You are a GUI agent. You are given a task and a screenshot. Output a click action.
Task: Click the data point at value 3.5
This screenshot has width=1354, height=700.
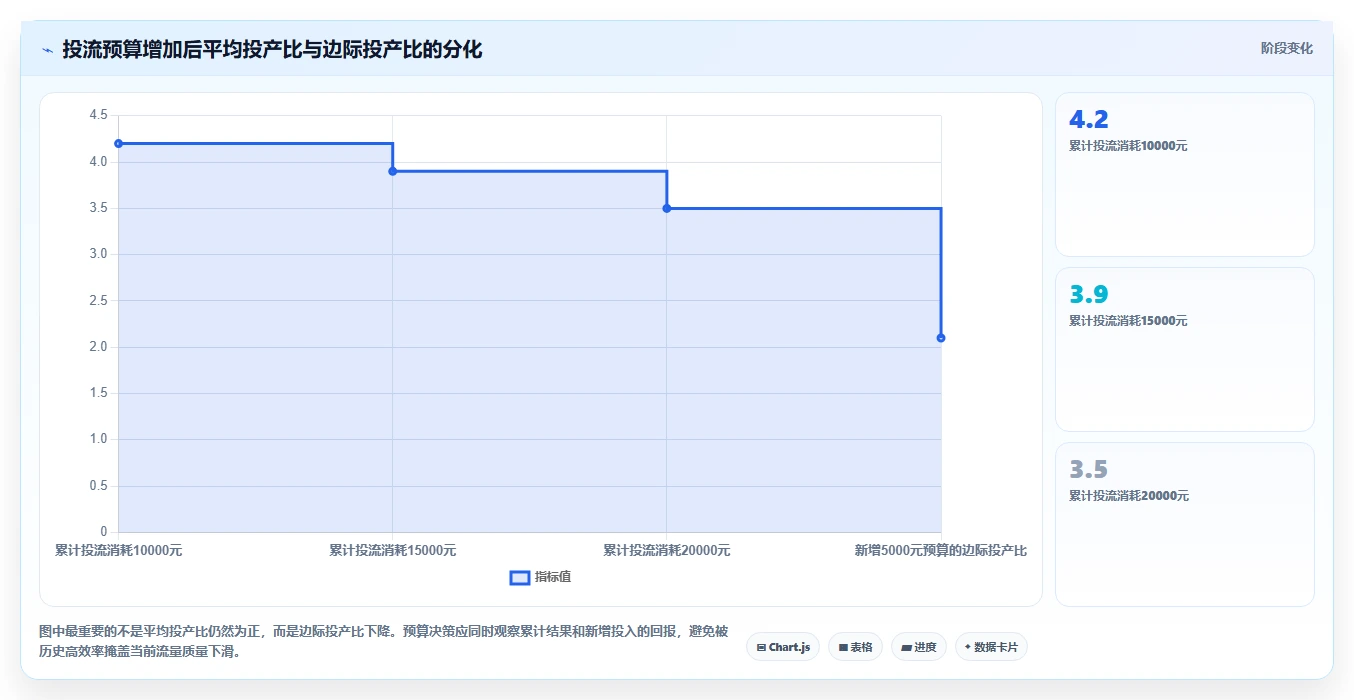(667, 208)
